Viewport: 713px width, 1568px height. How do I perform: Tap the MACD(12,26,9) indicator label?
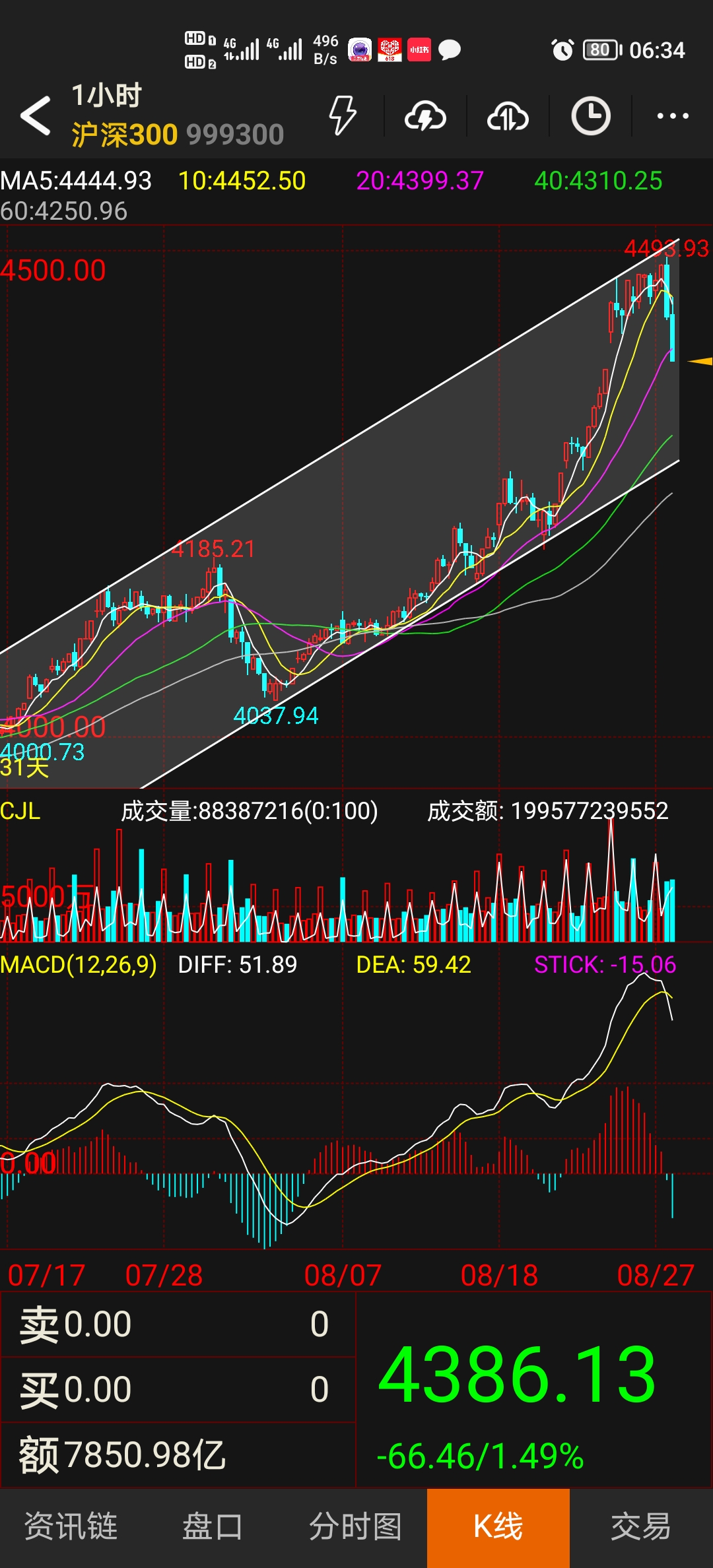[79, 964]
